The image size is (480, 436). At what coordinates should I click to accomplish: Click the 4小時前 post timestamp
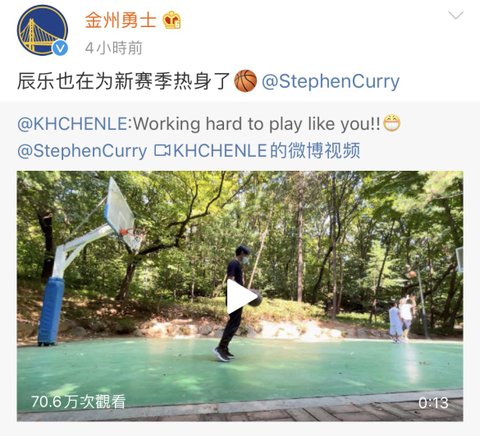click(x=114, y=48)
